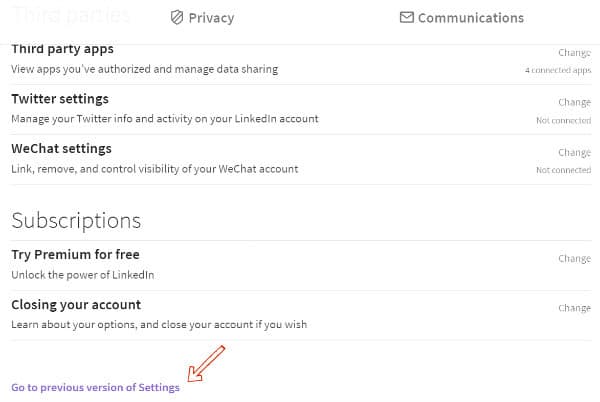Click Change for Third party apps
The image size is (600, 402).
click(x=574, y=52)
